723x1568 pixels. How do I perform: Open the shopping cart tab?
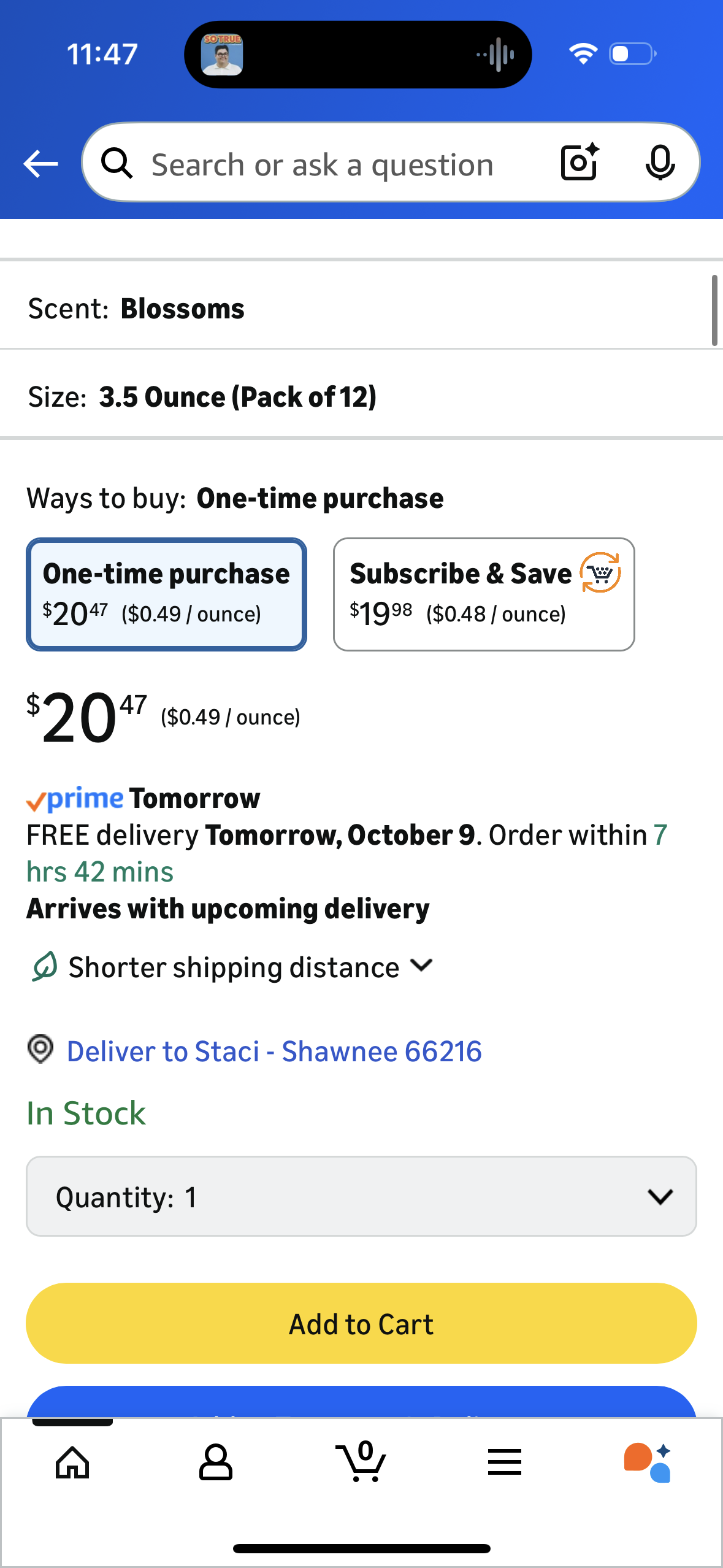(x=361, y=1462)
